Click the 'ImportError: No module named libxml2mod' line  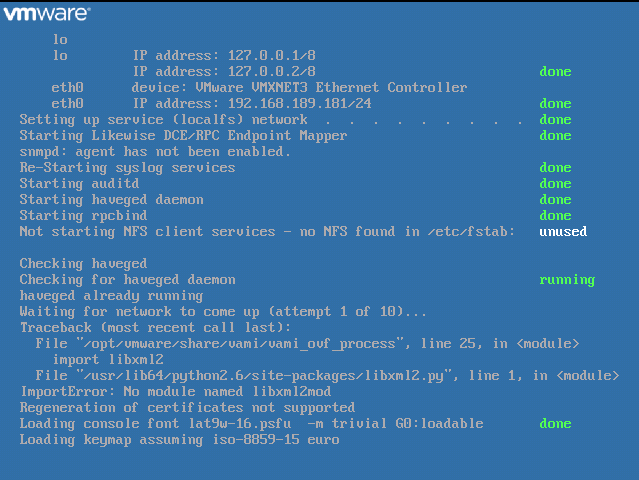[x=176, y=392]
